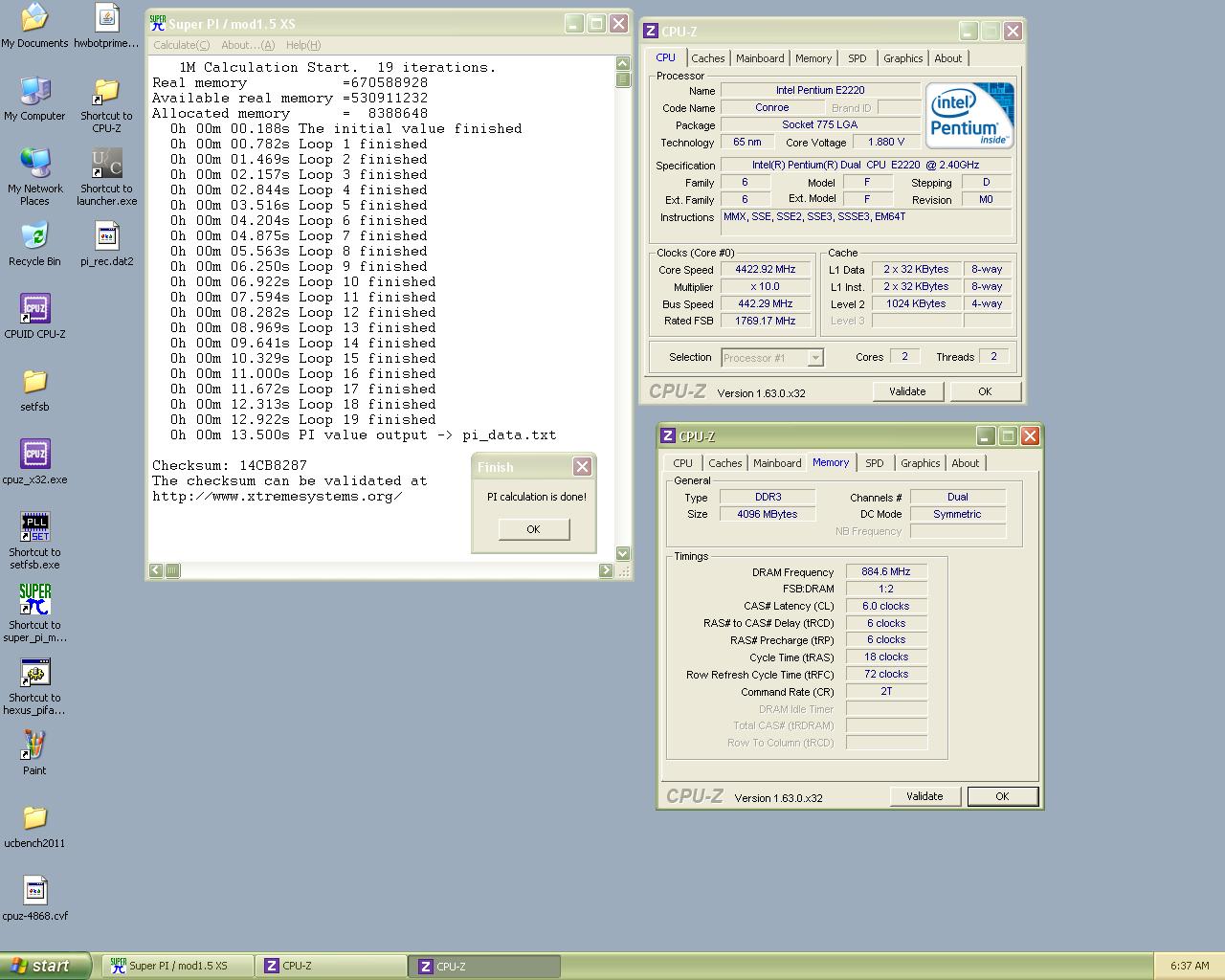
Task: Open the Windows Start menu
Action: 46,966
